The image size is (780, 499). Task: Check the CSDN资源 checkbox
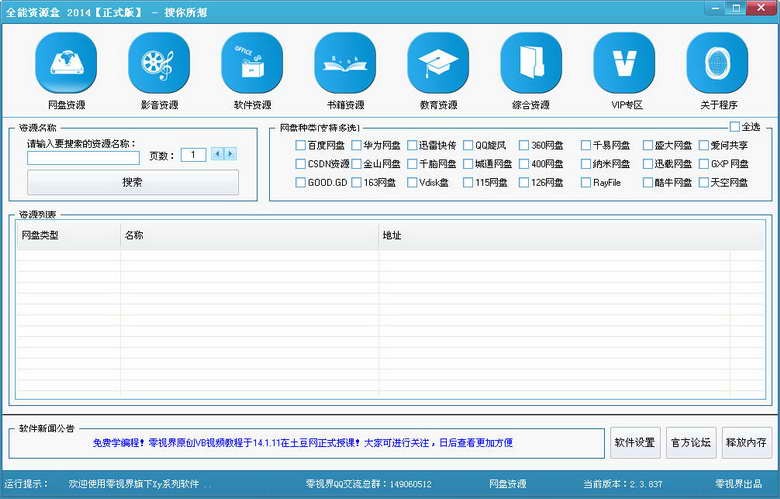point(300,164)
